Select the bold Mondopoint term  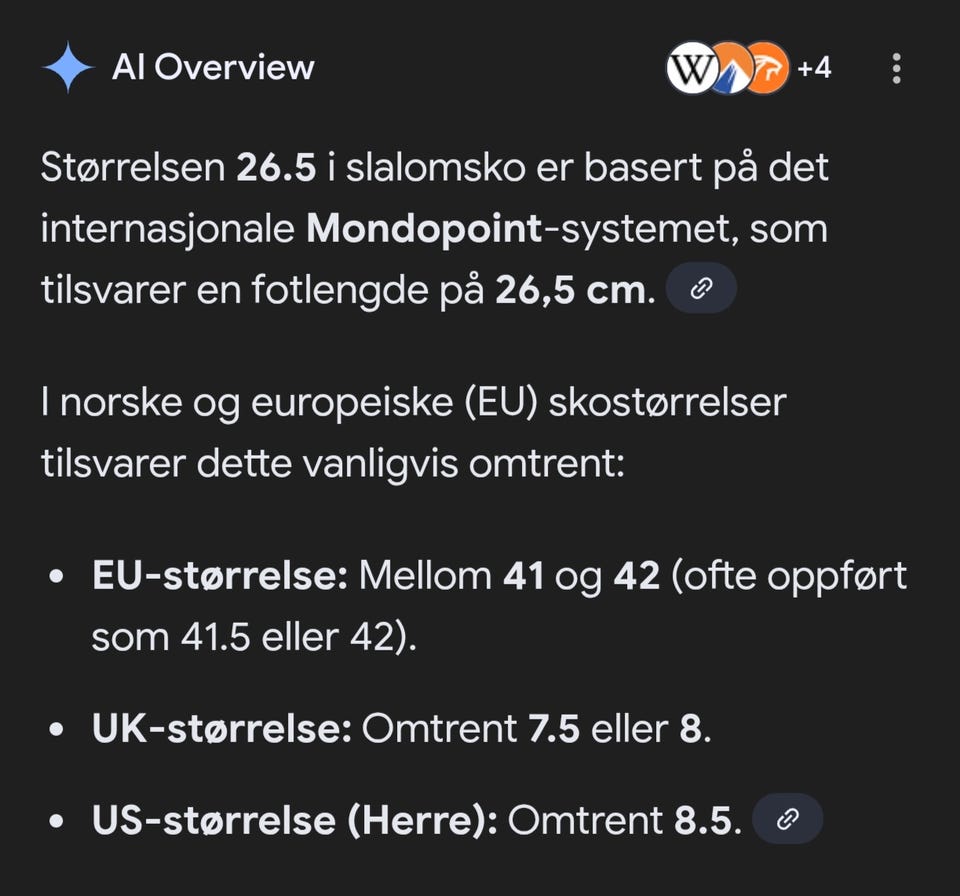pyautogui.click(x=424, y=229)
